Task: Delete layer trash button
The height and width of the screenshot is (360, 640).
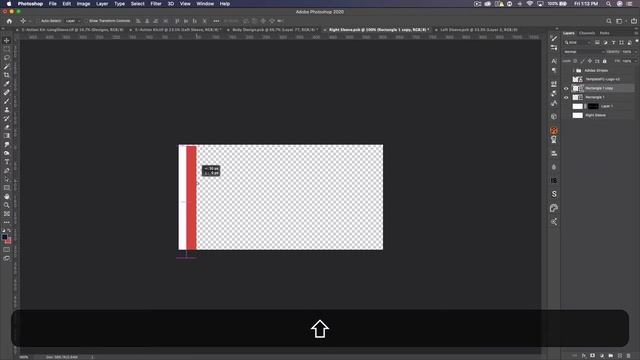Action: pyautogui.click(x=629, y=356)
